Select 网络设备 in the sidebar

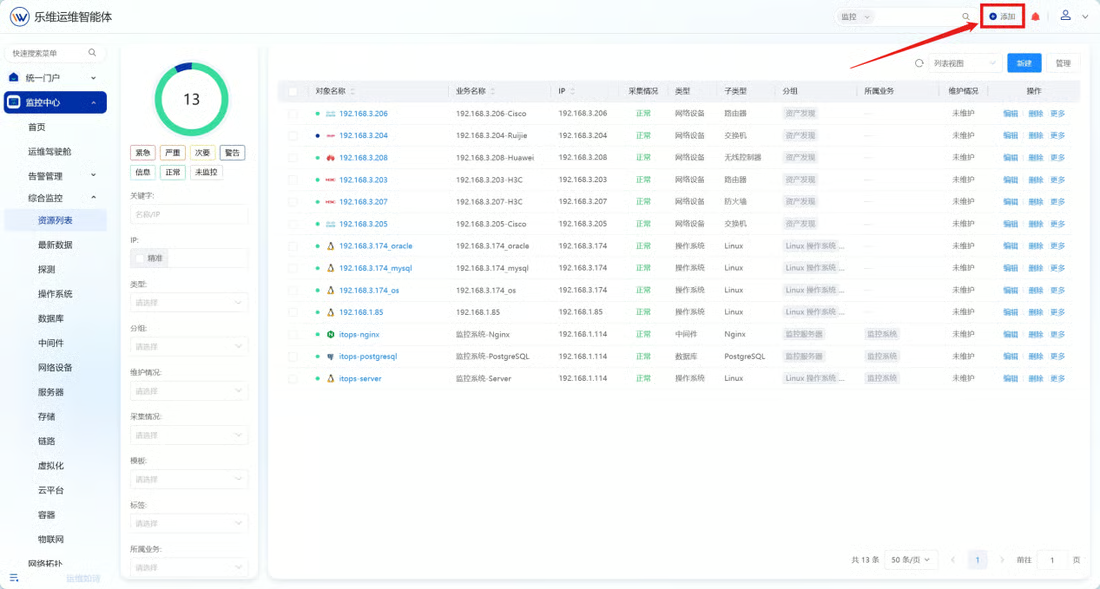click(x=55, y=367)
